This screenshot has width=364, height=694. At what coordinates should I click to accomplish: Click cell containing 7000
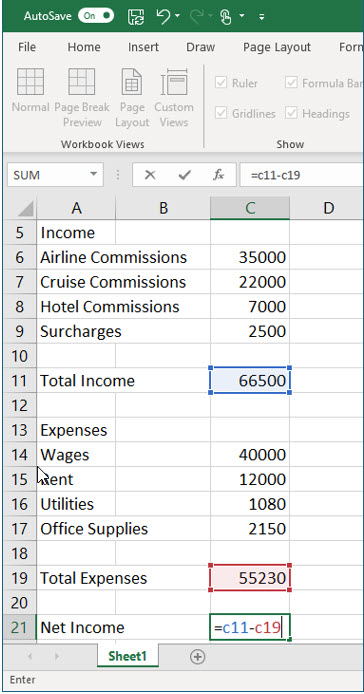tap(250, 307)
